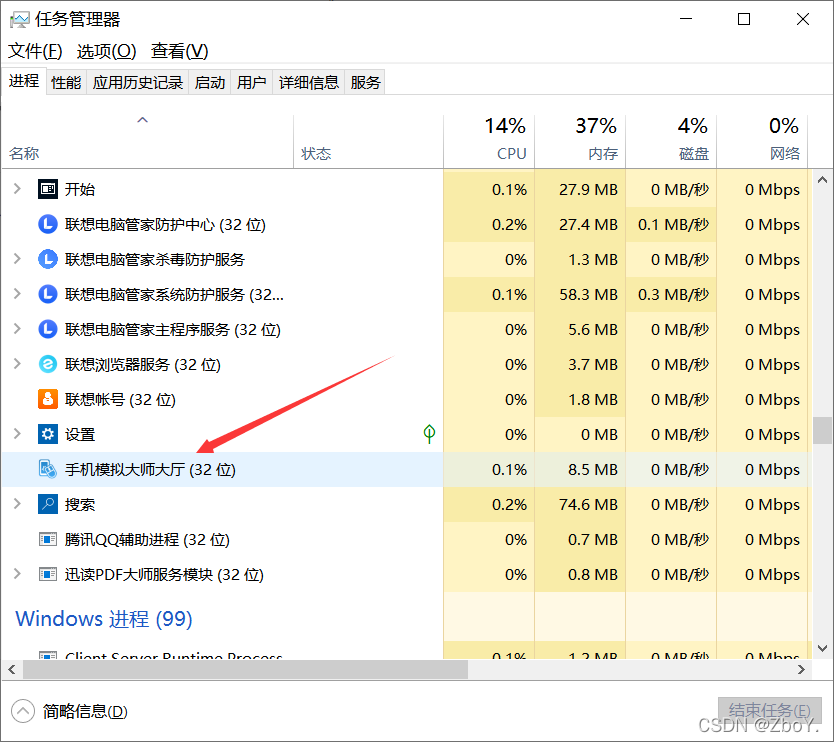Sort processes by 网络 column

click(x=762, y=140)
